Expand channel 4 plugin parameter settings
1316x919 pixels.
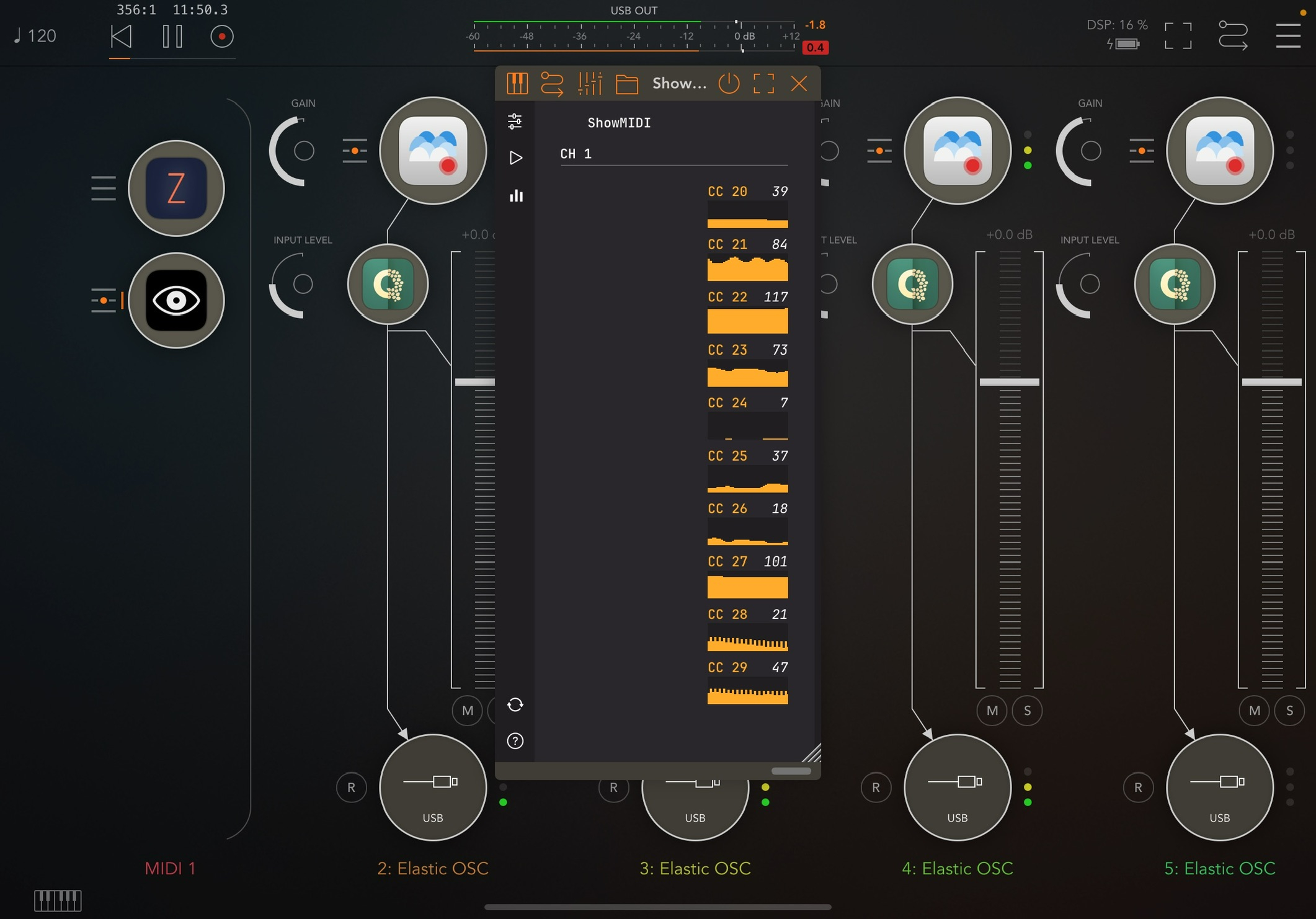click(879, 151)
